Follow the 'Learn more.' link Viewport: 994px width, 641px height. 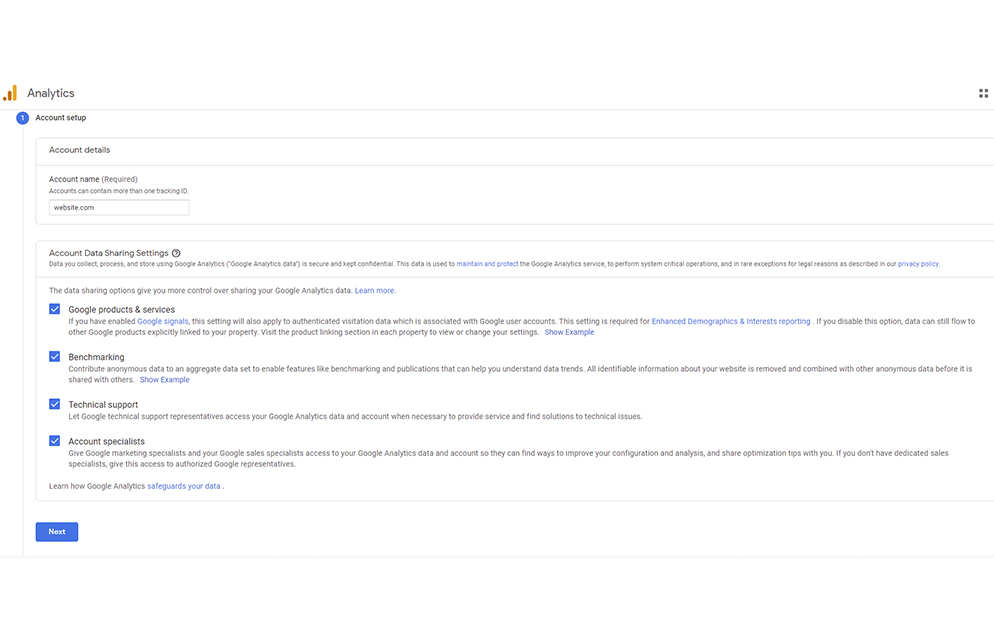(375, 290)
